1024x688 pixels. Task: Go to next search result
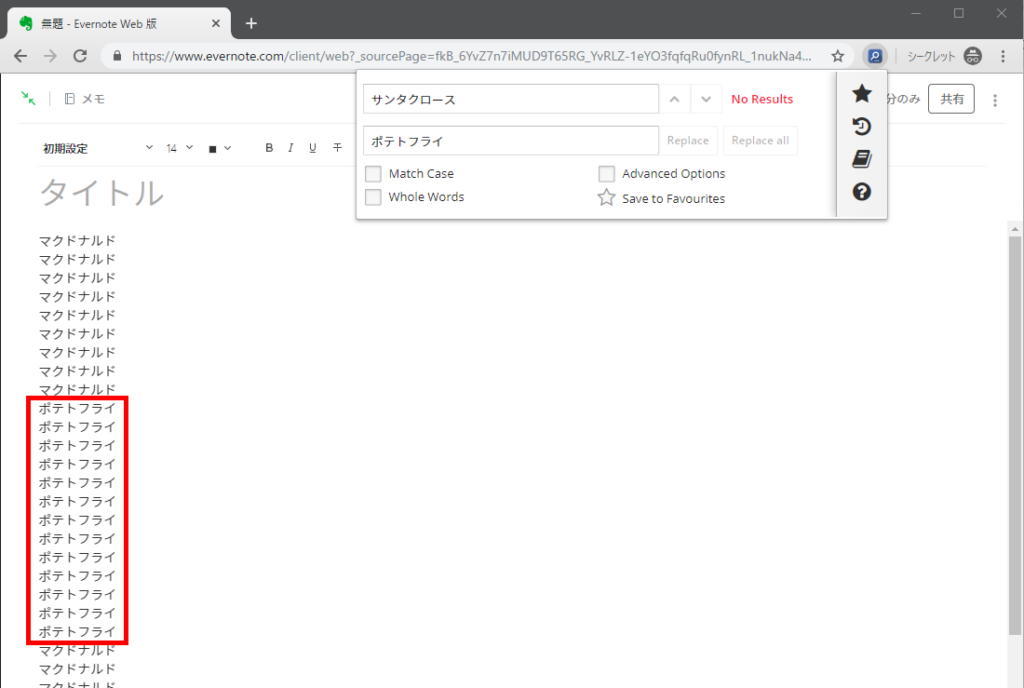[x=706, y=99]
